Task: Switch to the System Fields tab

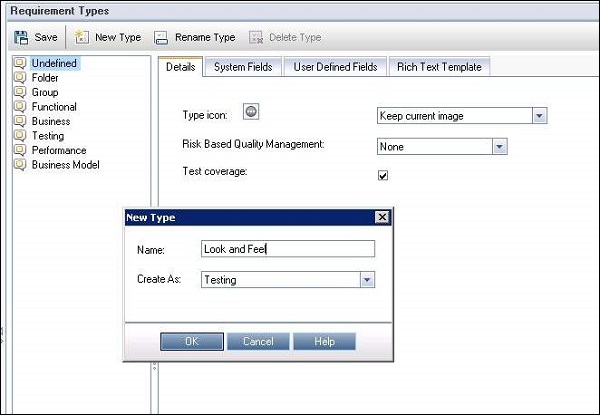Action: (243, 67)
